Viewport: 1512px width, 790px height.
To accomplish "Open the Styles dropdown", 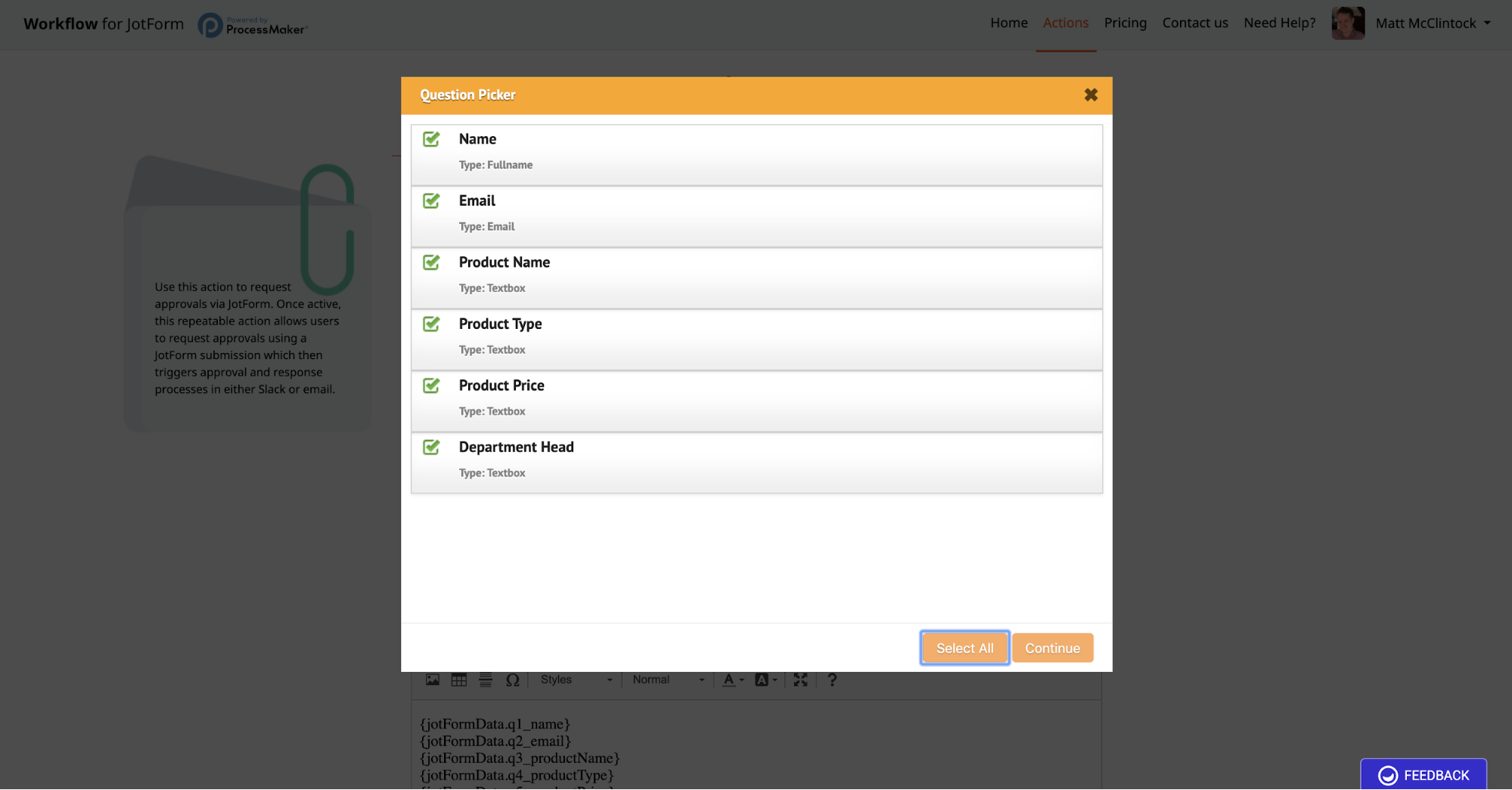I will pyautogui.click(x=576, y=680).
